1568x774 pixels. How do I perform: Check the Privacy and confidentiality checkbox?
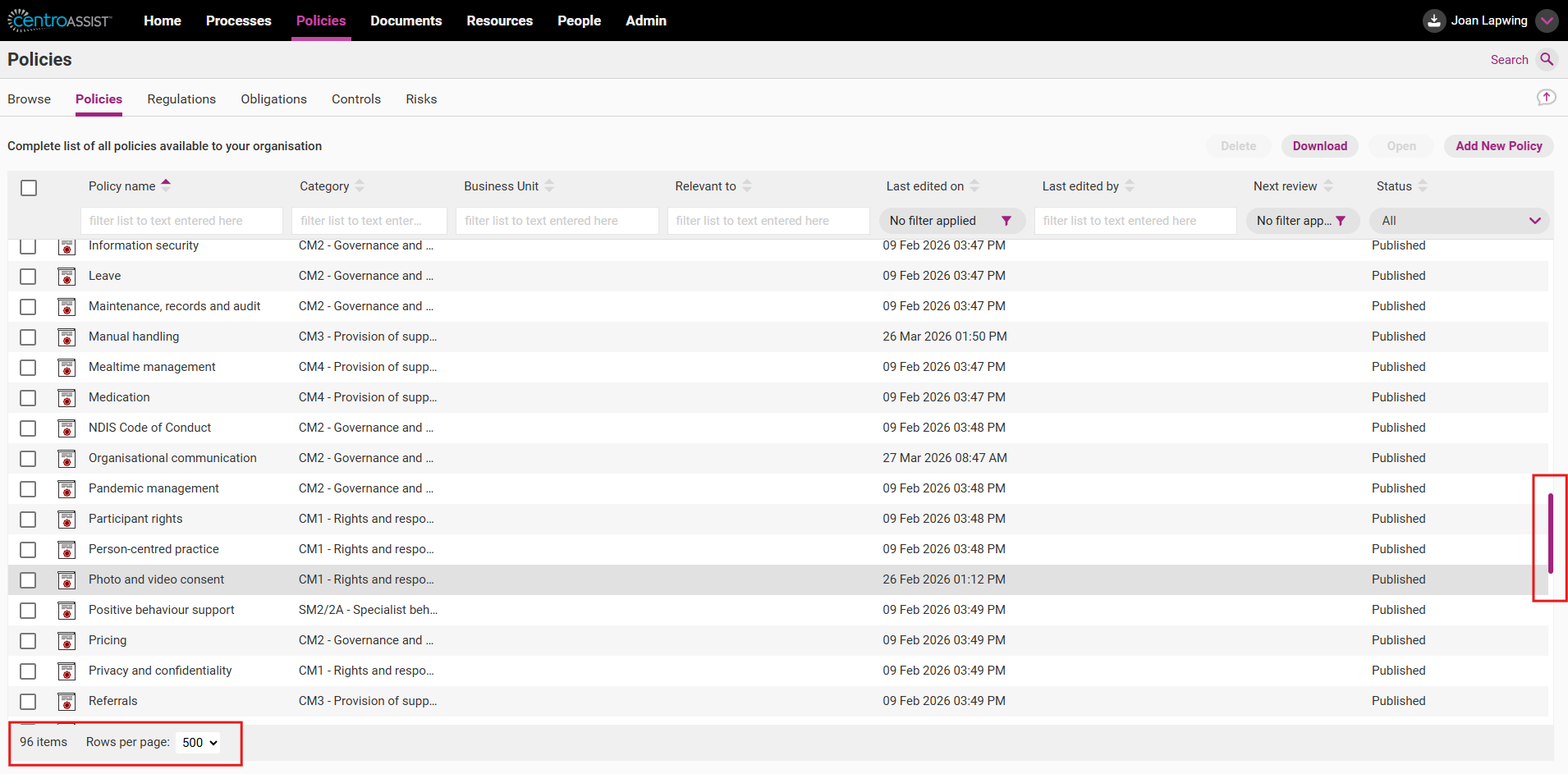[x=28, y=671]
